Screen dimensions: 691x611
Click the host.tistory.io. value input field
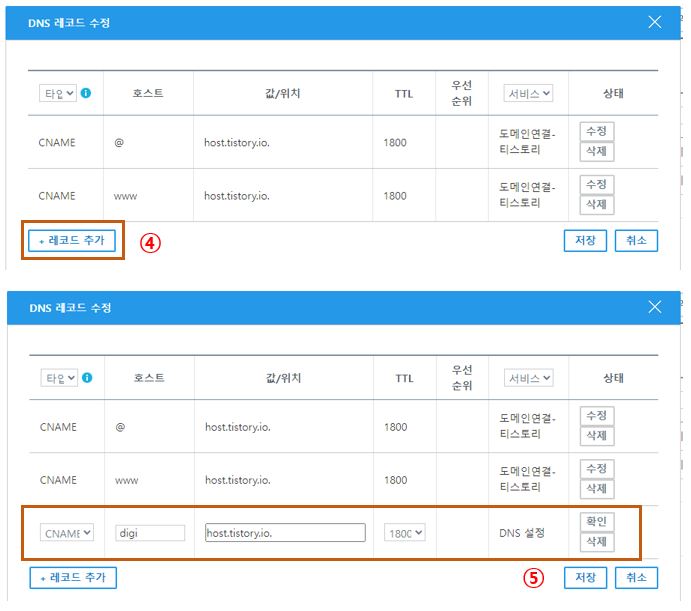285,533
